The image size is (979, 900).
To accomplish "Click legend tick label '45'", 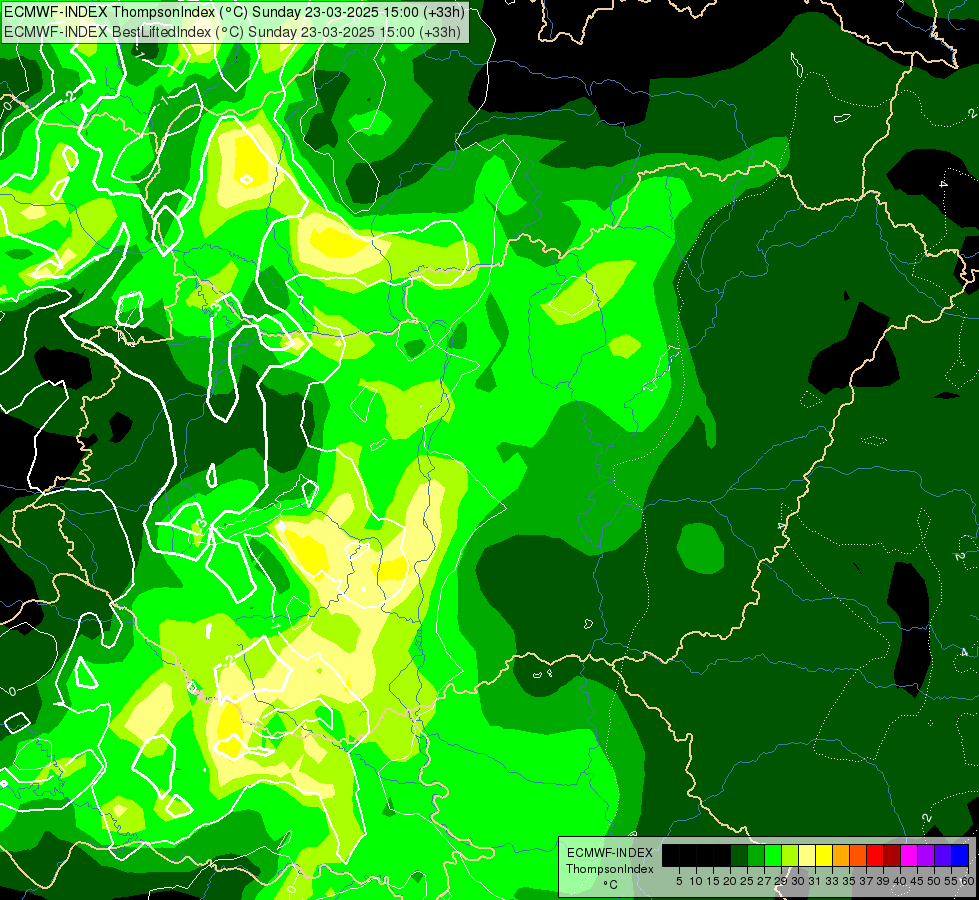I will (x=917, y=881).
